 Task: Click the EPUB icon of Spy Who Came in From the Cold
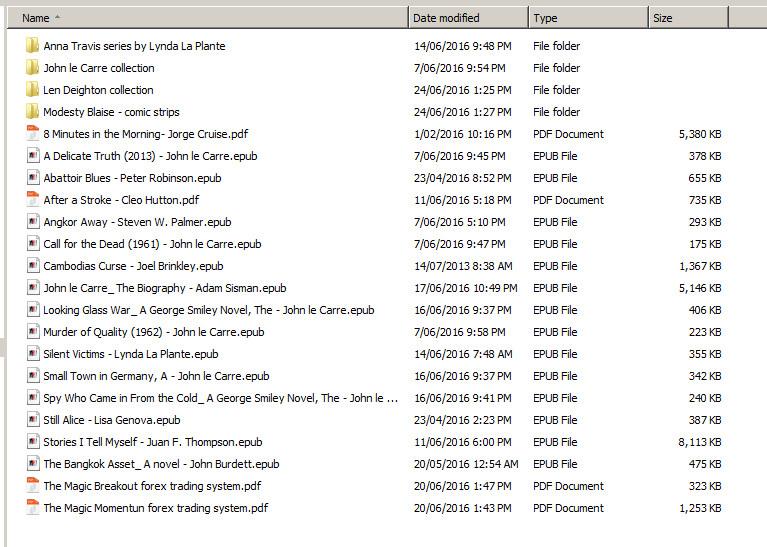[x=32, y=398]
